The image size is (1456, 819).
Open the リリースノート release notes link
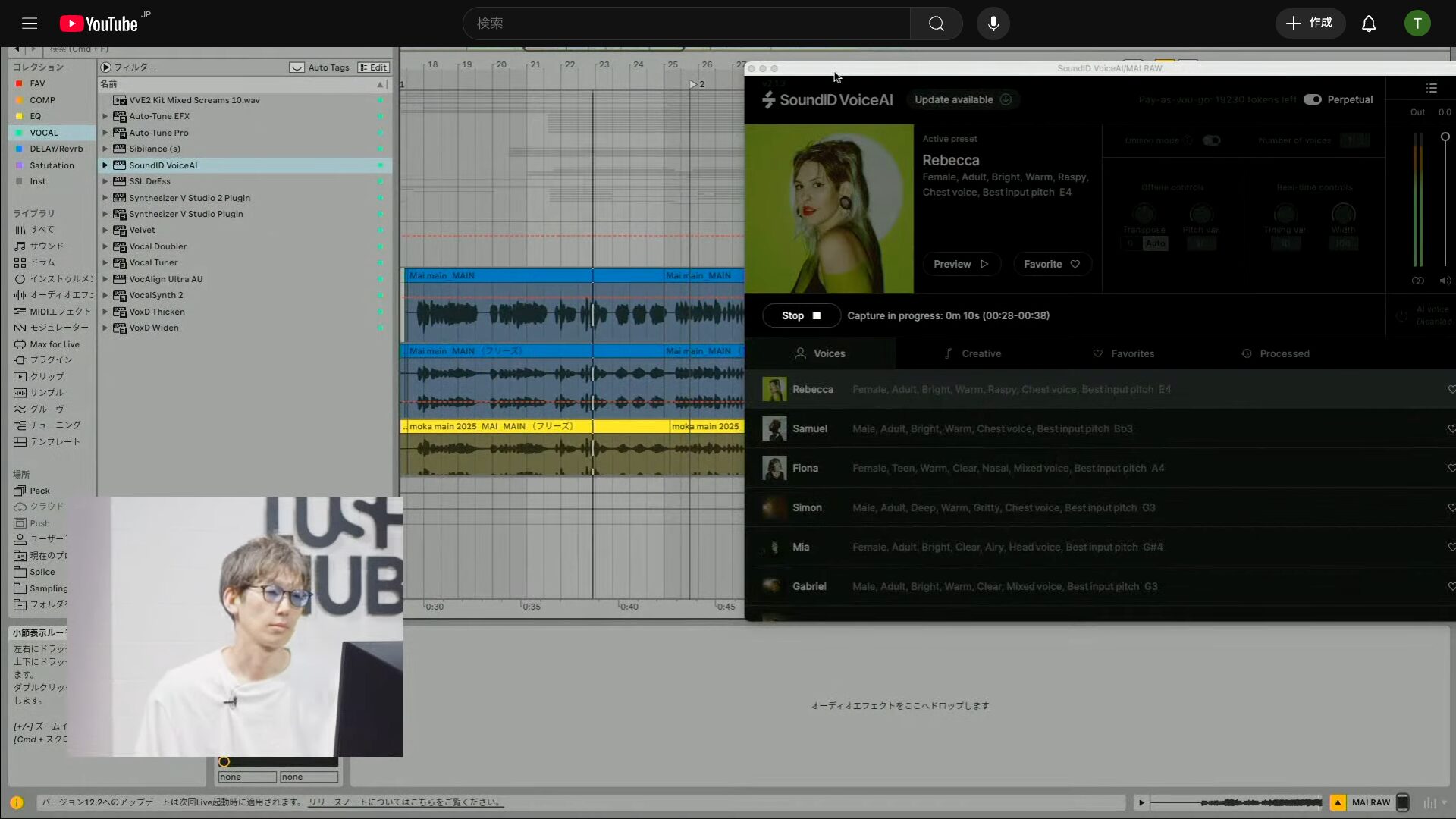[x=405, y=802]
